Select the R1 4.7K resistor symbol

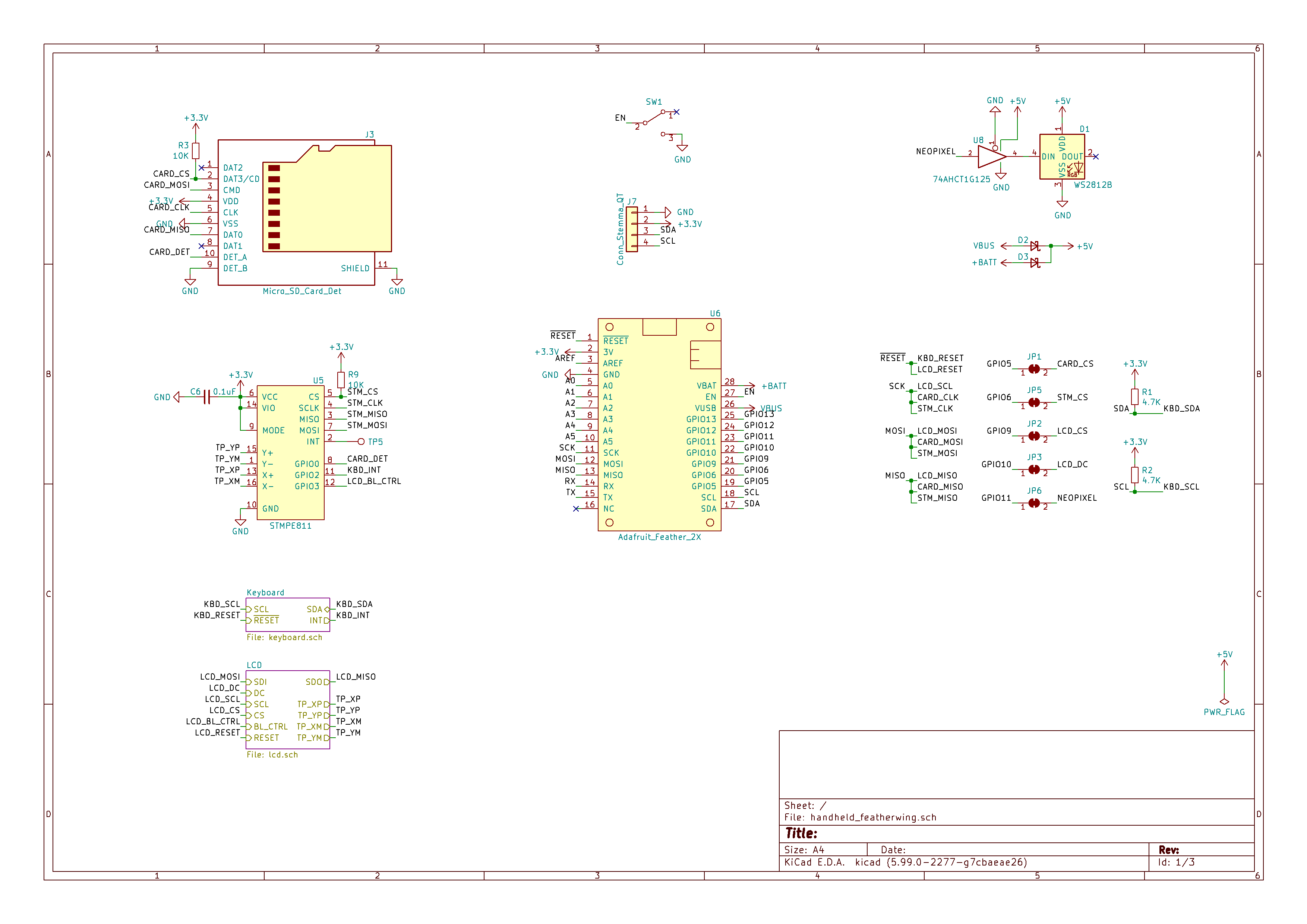pos(1134,396)
